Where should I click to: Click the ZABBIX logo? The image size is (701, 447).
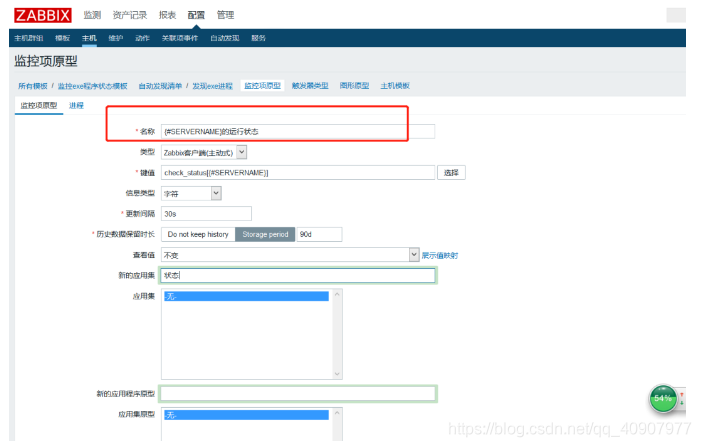(x=42, y=15)
